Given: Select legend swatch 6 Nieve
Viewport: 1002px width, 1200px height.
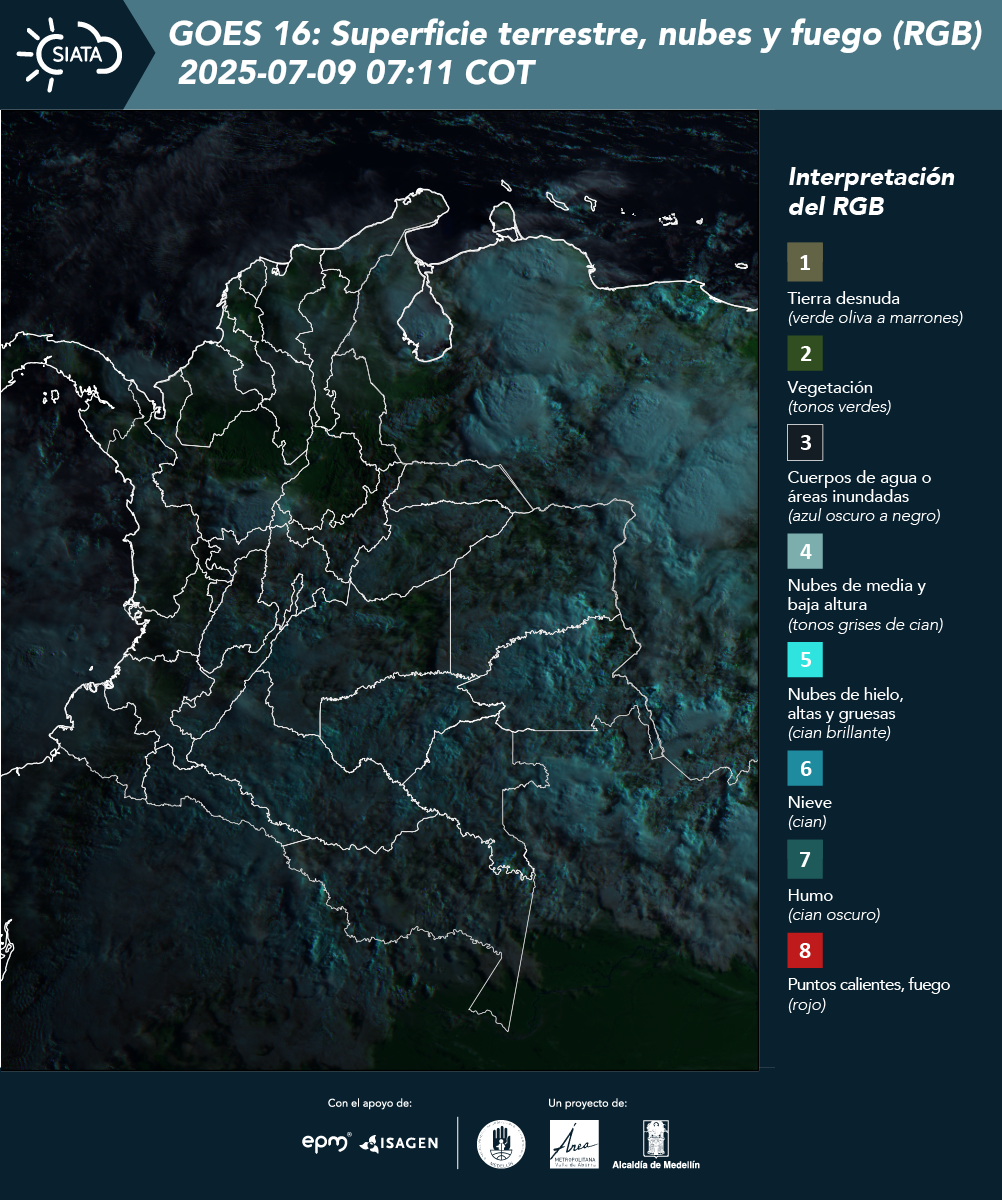Looking at the screenshot, I should [x=805, y=769].
